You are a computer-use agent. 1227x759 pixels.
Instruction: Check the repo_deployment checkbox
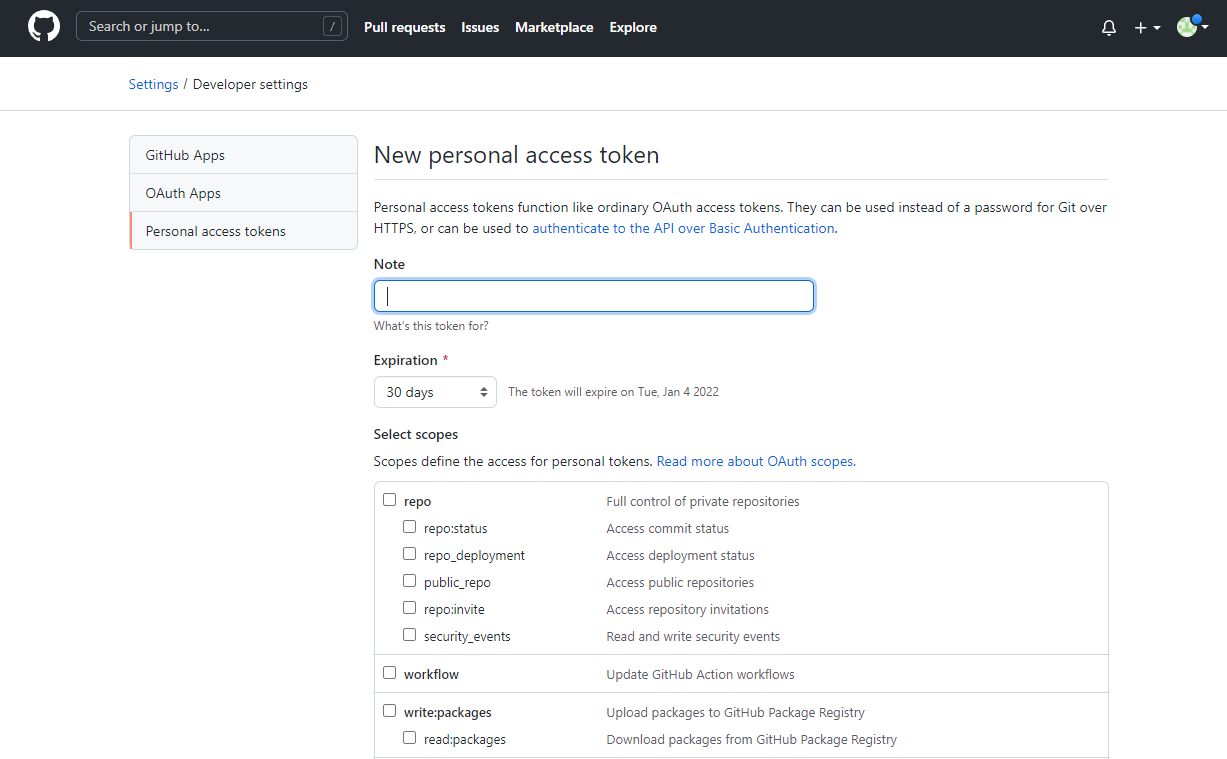click(x=410, y=554)
